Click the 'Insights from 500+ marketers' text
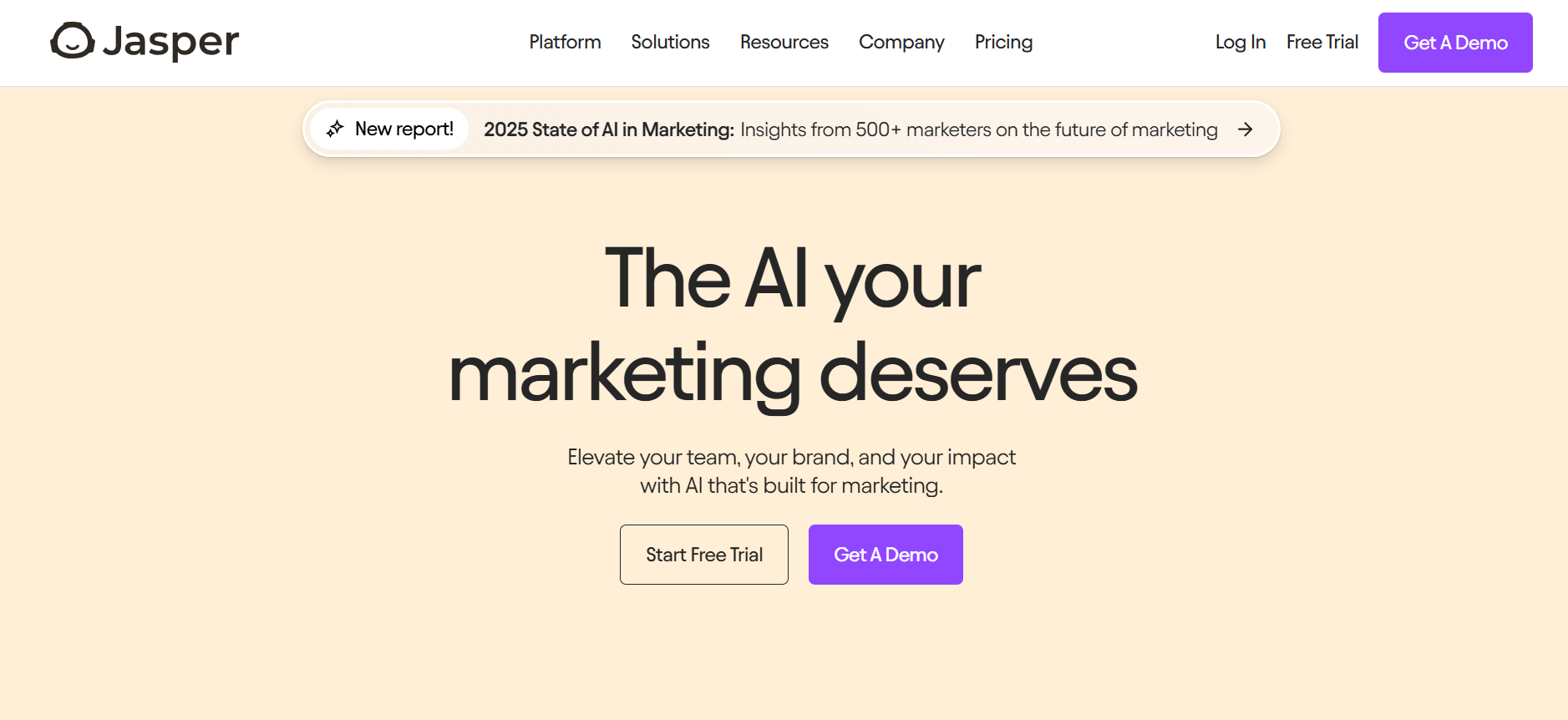This screenshot has height=720, width=1568. pos(978,129)
